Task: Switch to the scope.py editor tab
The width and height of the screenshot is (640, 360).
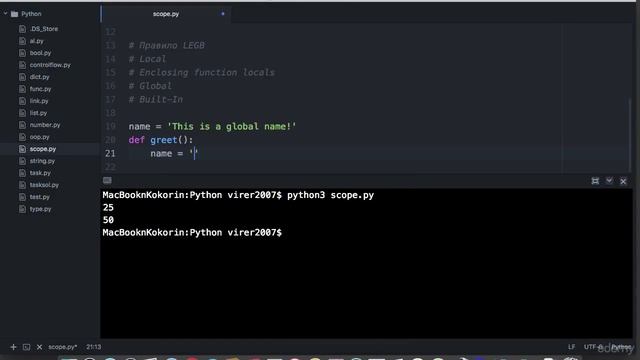Action: (166, 14)
